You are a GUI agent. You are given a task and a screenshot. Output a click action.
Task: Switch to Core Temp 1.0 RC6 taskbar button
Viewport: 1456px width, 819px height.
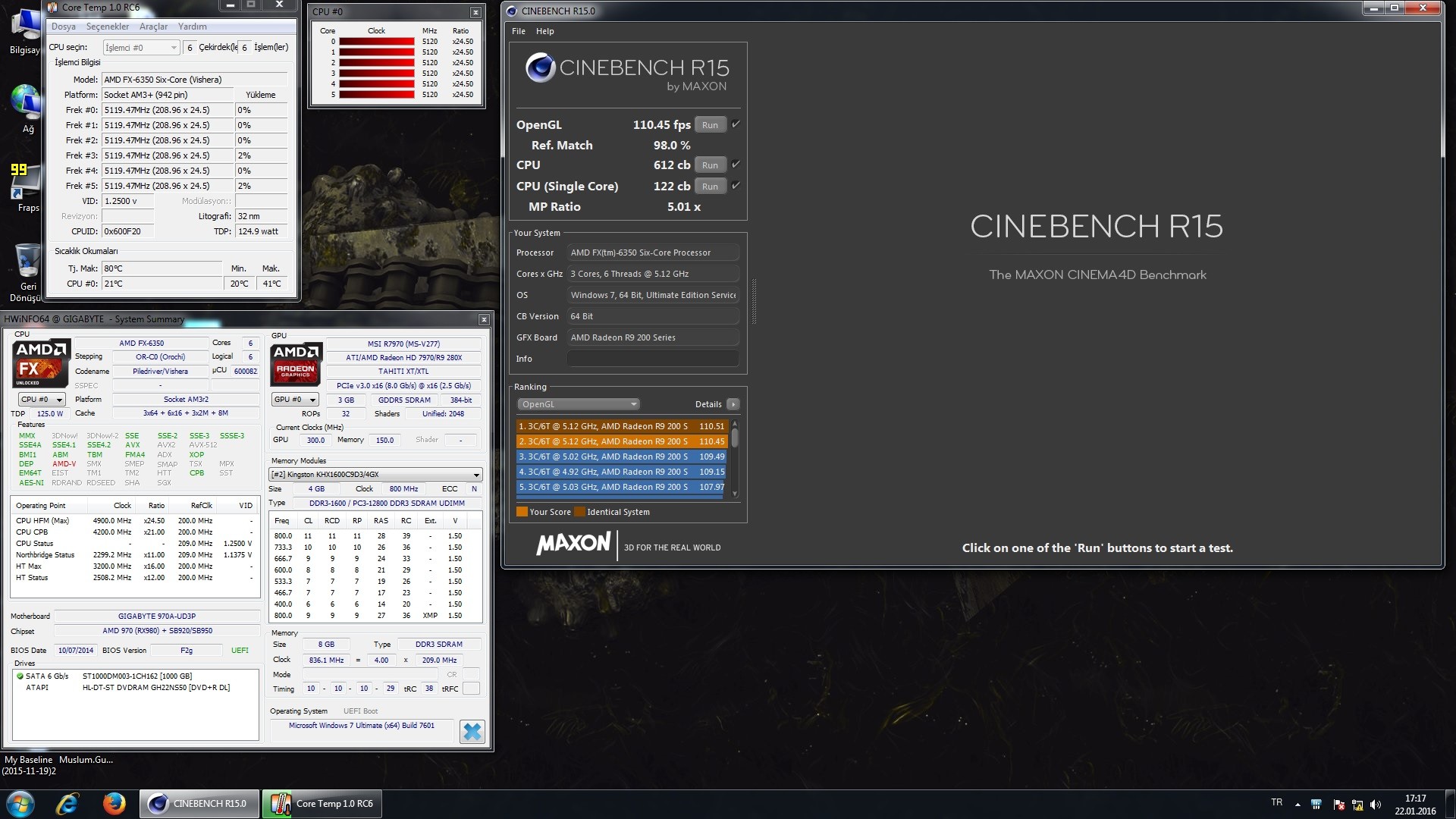[x=324, y=803]
